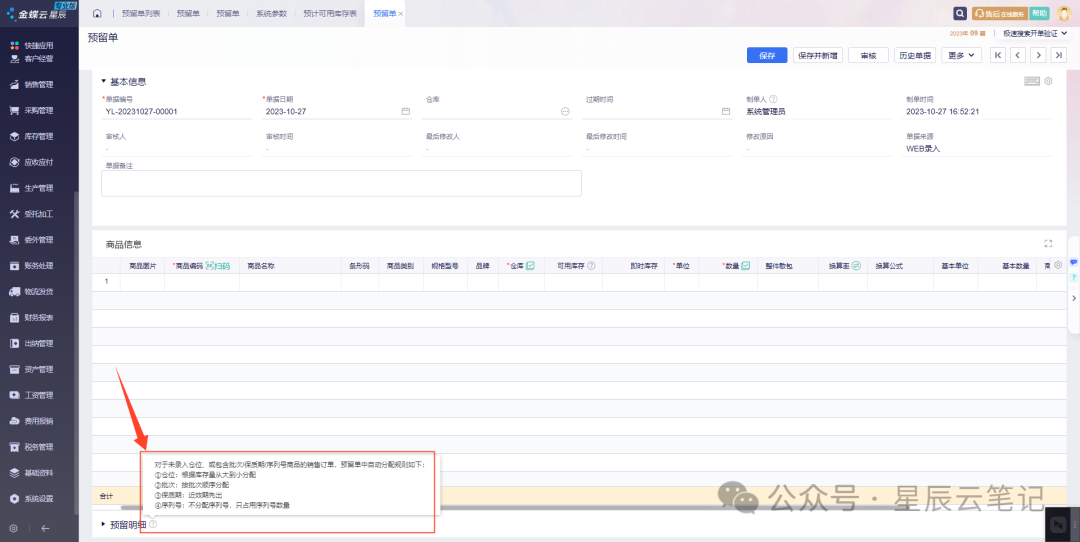Open the 更多 dropdown menu
1080x542 pixels.
point(963,55)
